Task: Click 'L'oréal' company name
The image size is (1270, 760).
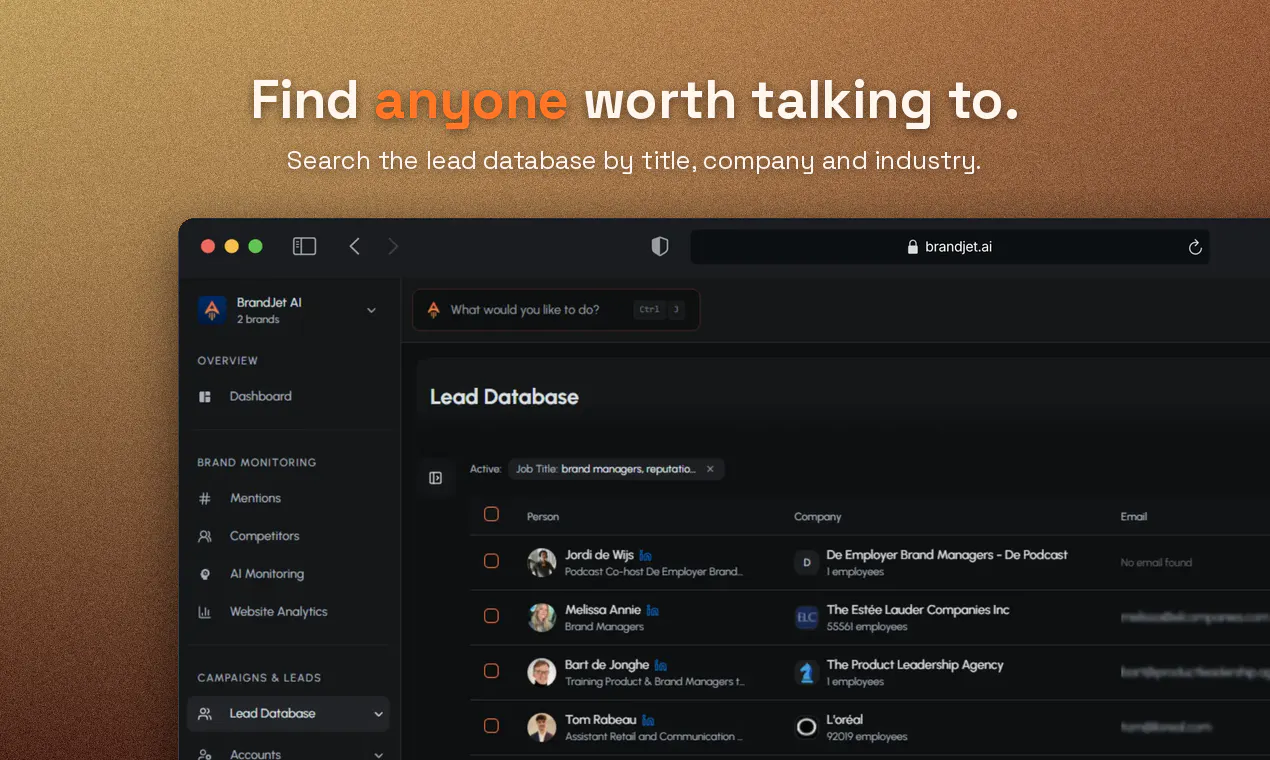Action: [845, 720]
